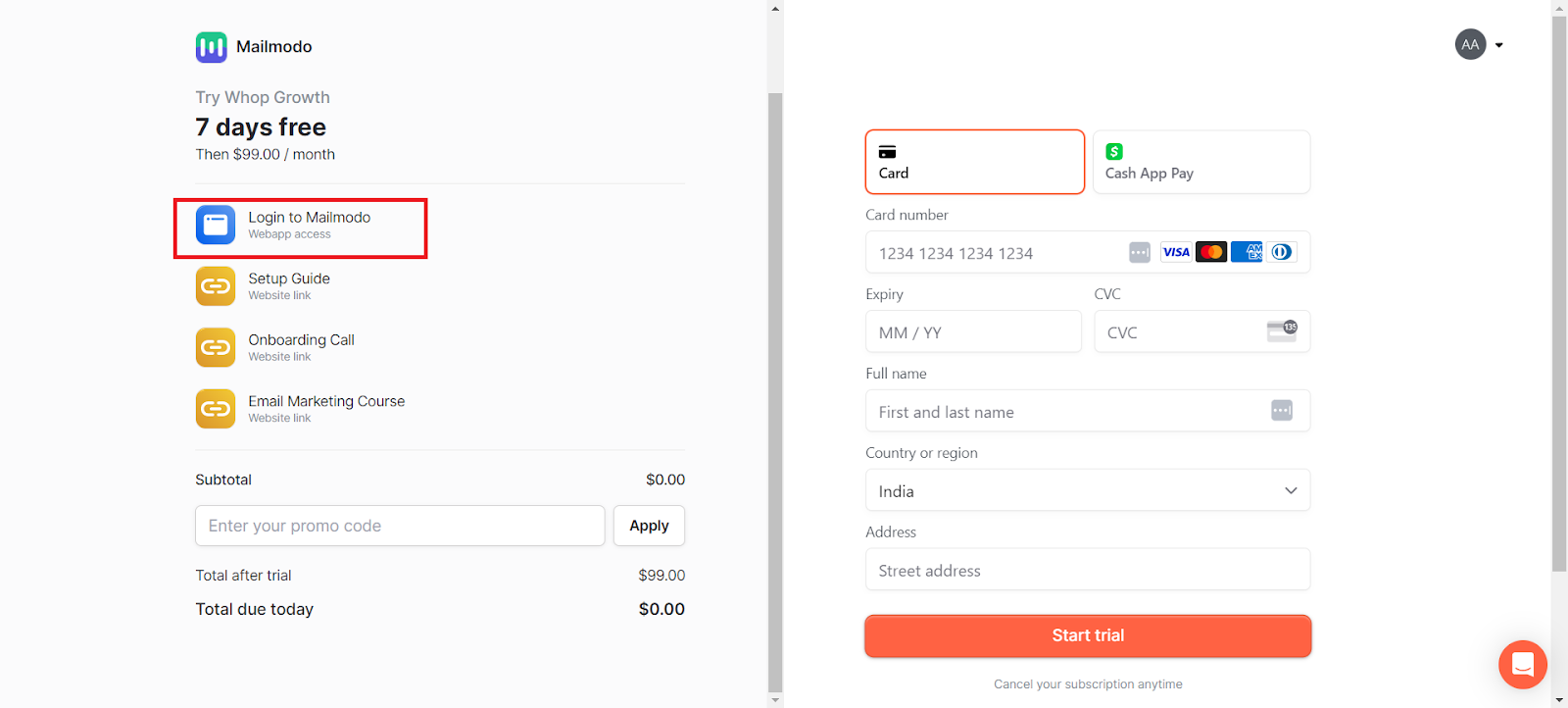Focus the promo code input field
This screenshot has width=1568, height=708.
point(400,526)
